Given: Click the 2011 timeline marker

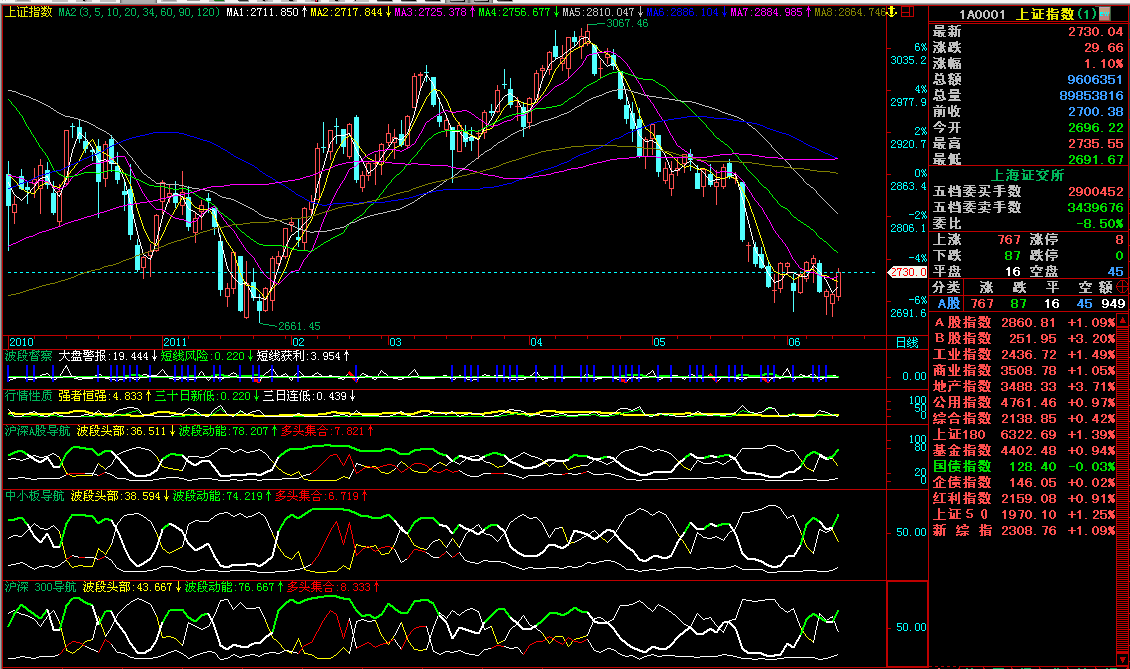Looking at the screenshot, I should (x=175, y=342).
